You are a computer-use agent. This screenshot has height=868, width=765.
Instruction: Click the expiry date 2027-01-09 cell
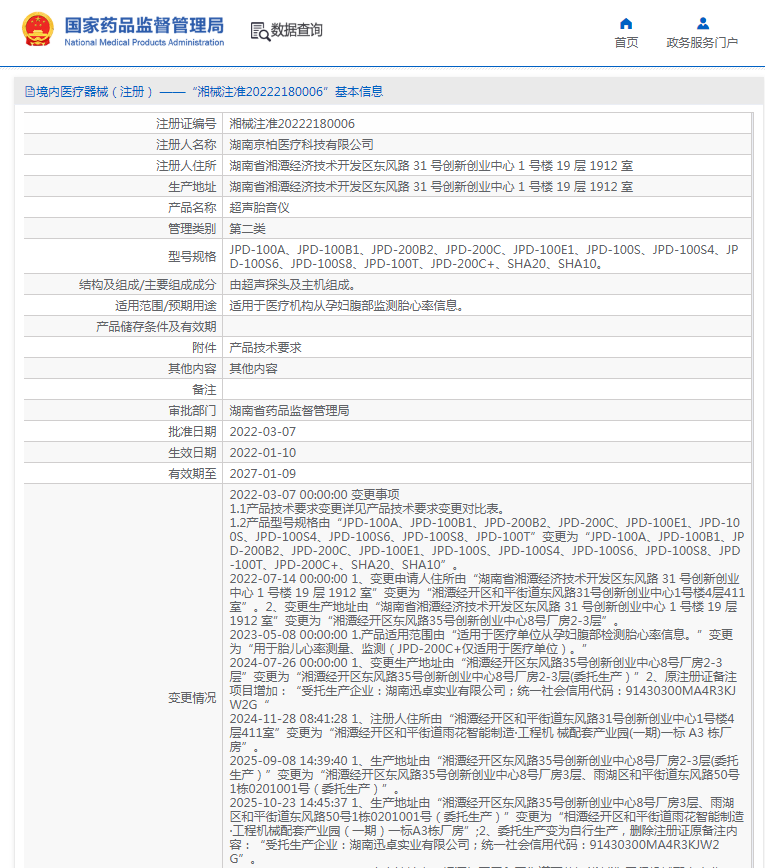pos(263,474)
